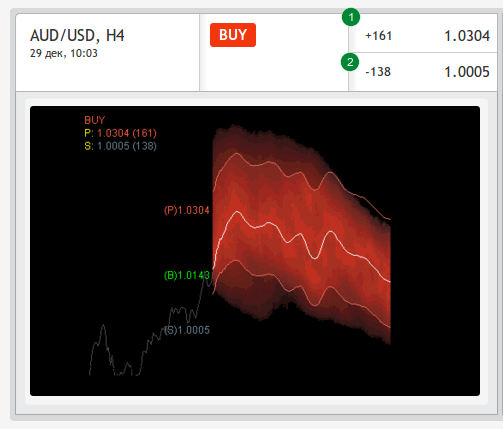Click the (P)1.0304 chart level label
This screenshot has height=429, width=503.
pos(187,210)
